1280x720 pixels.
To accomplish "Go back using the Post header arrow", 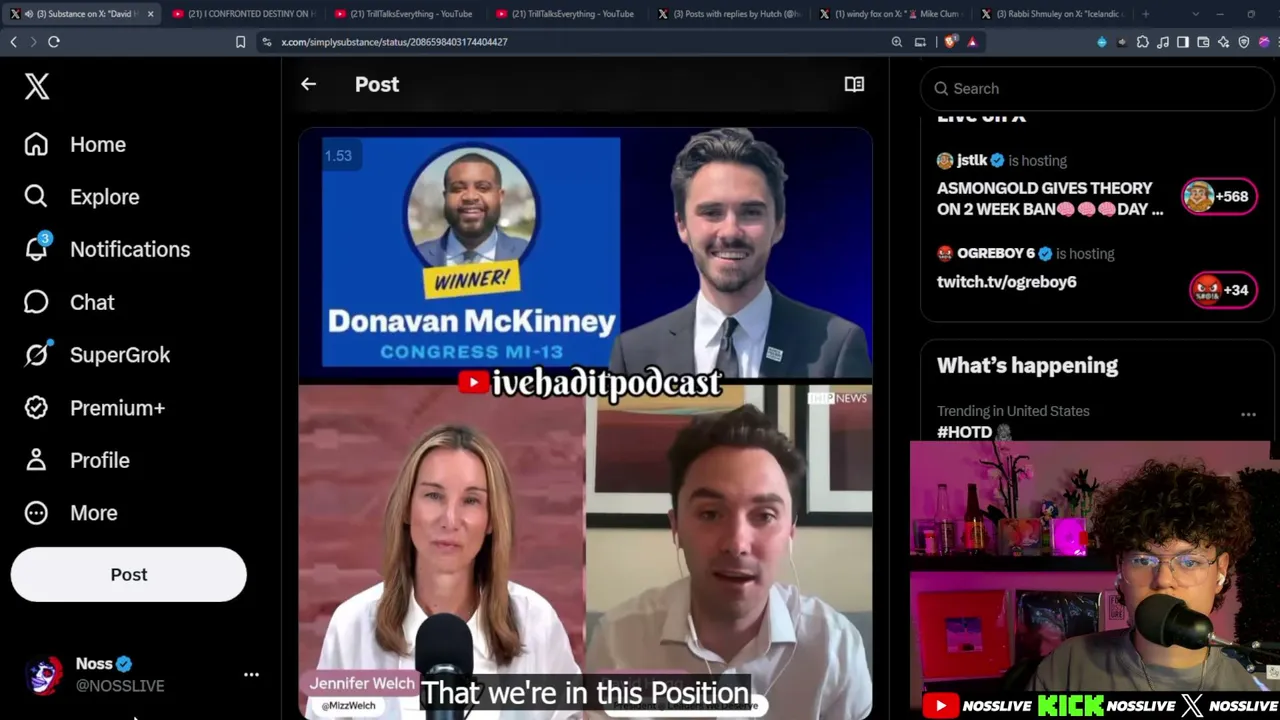I will [308, 85].
